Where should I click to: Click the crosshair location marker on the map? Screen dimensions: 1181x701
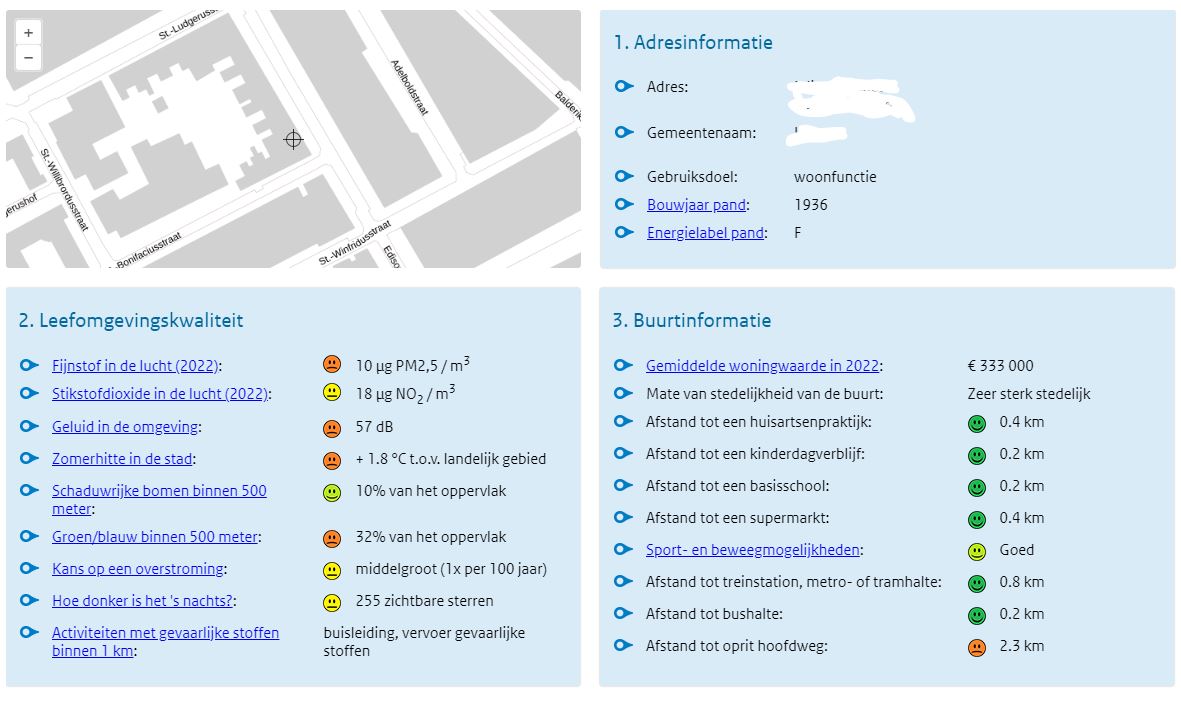293,139
